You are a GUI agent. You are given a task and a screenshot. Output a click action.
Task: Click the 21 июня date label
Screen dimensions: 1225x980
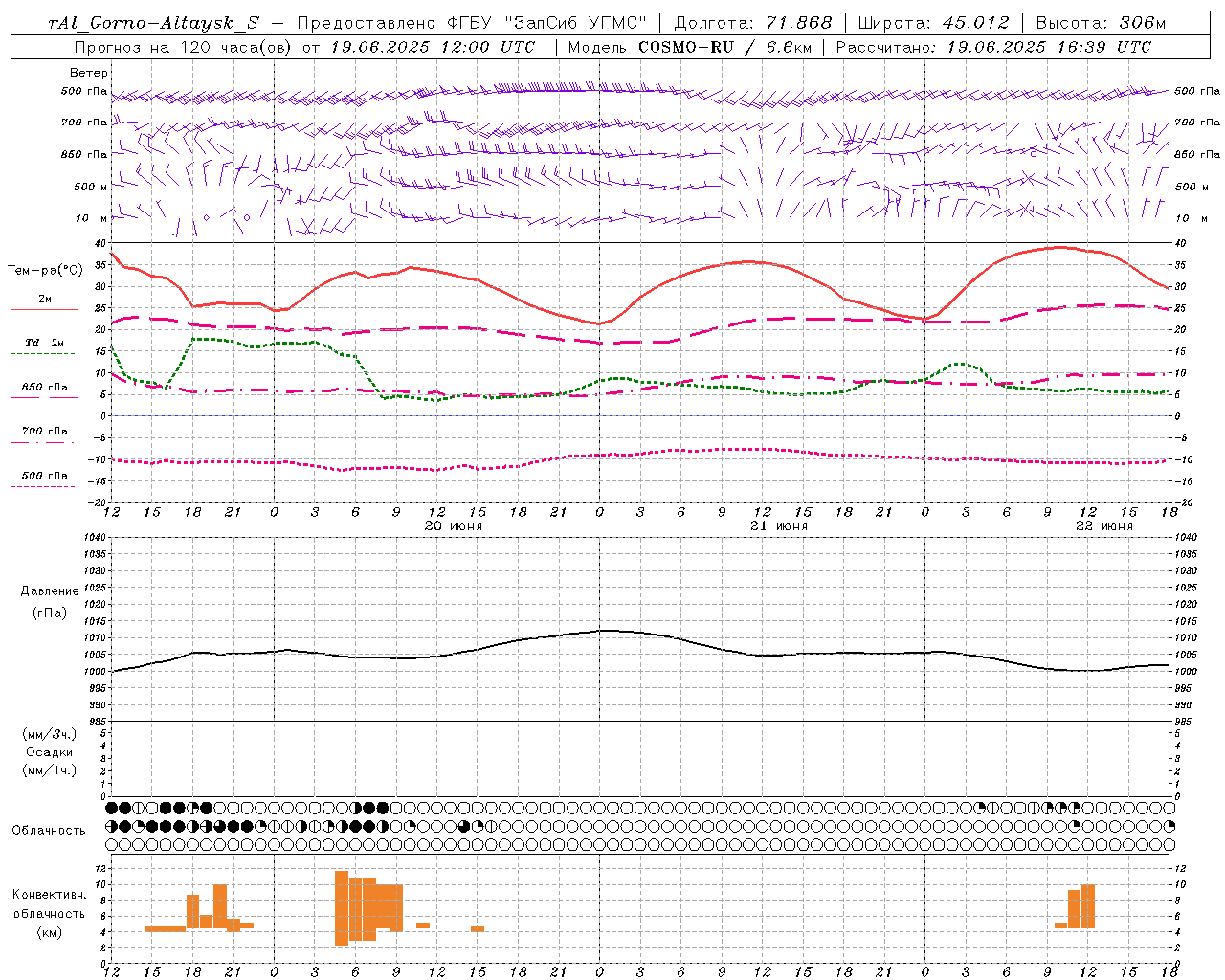[779, 525]
